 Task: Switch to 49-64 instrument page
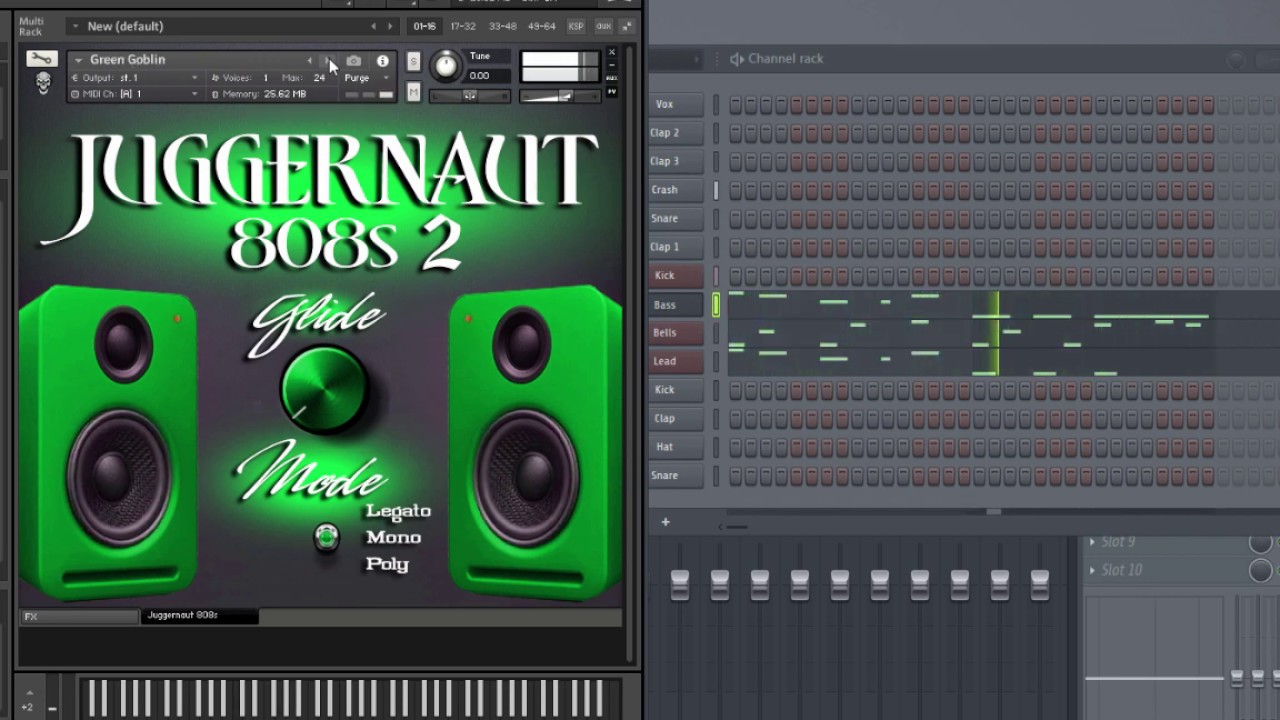[x=541, y=26]
